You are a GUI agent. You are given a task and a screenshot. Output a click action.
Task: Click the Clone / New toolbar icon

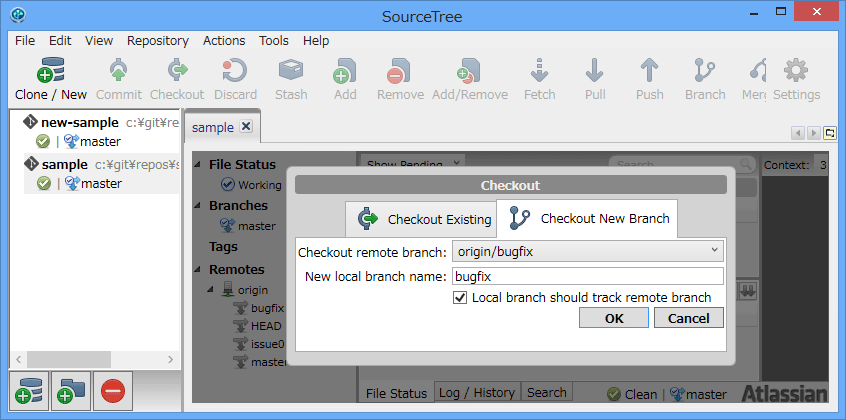coord(51,70)
